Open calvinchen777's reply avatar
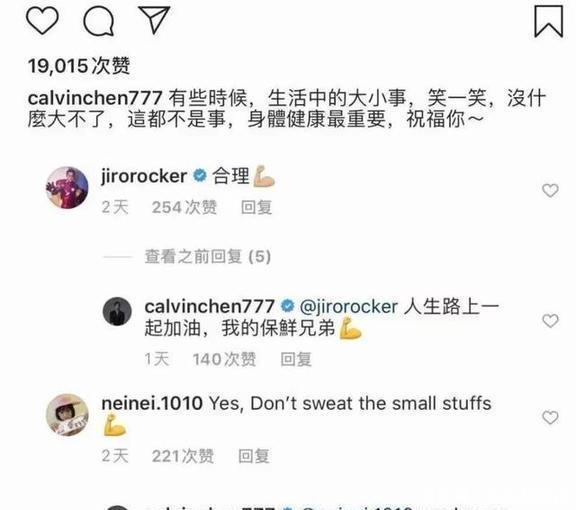This screenshot has width=576, height=510. point(117,312)
